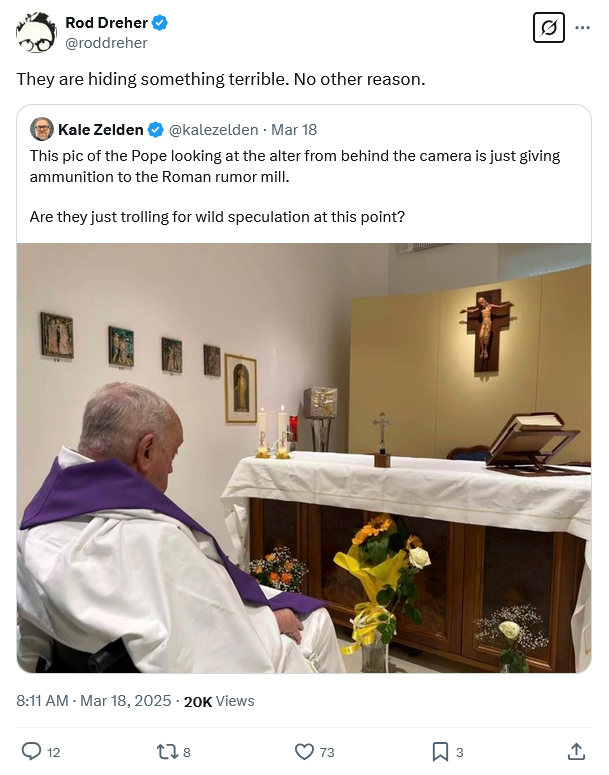Click the verified badge beside Rod Dreher
Screen dimensions: 609x775
click(158, 22)
